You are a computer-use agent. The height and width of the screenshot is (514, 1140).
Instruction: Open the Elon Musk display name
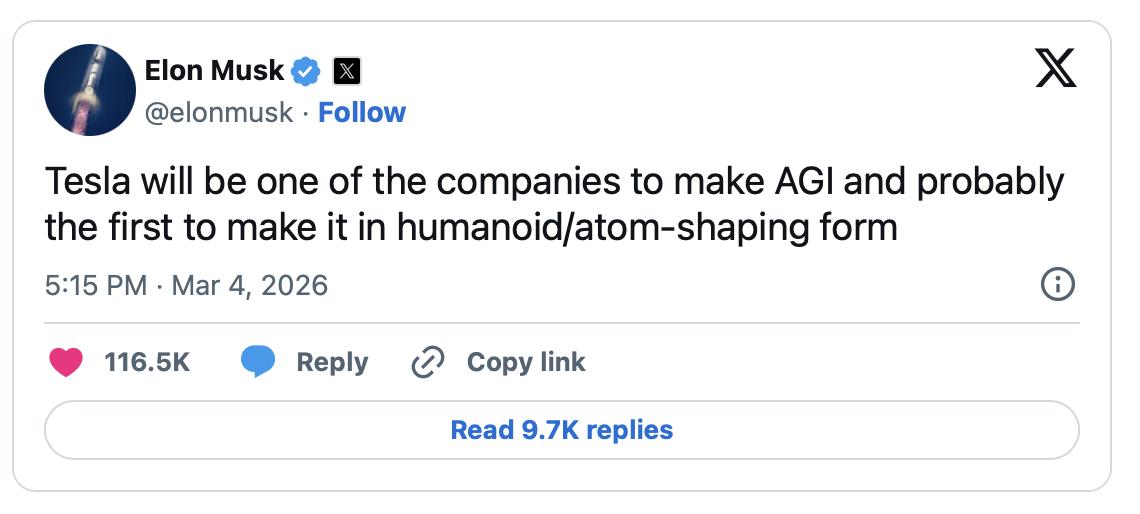point(215,70)
